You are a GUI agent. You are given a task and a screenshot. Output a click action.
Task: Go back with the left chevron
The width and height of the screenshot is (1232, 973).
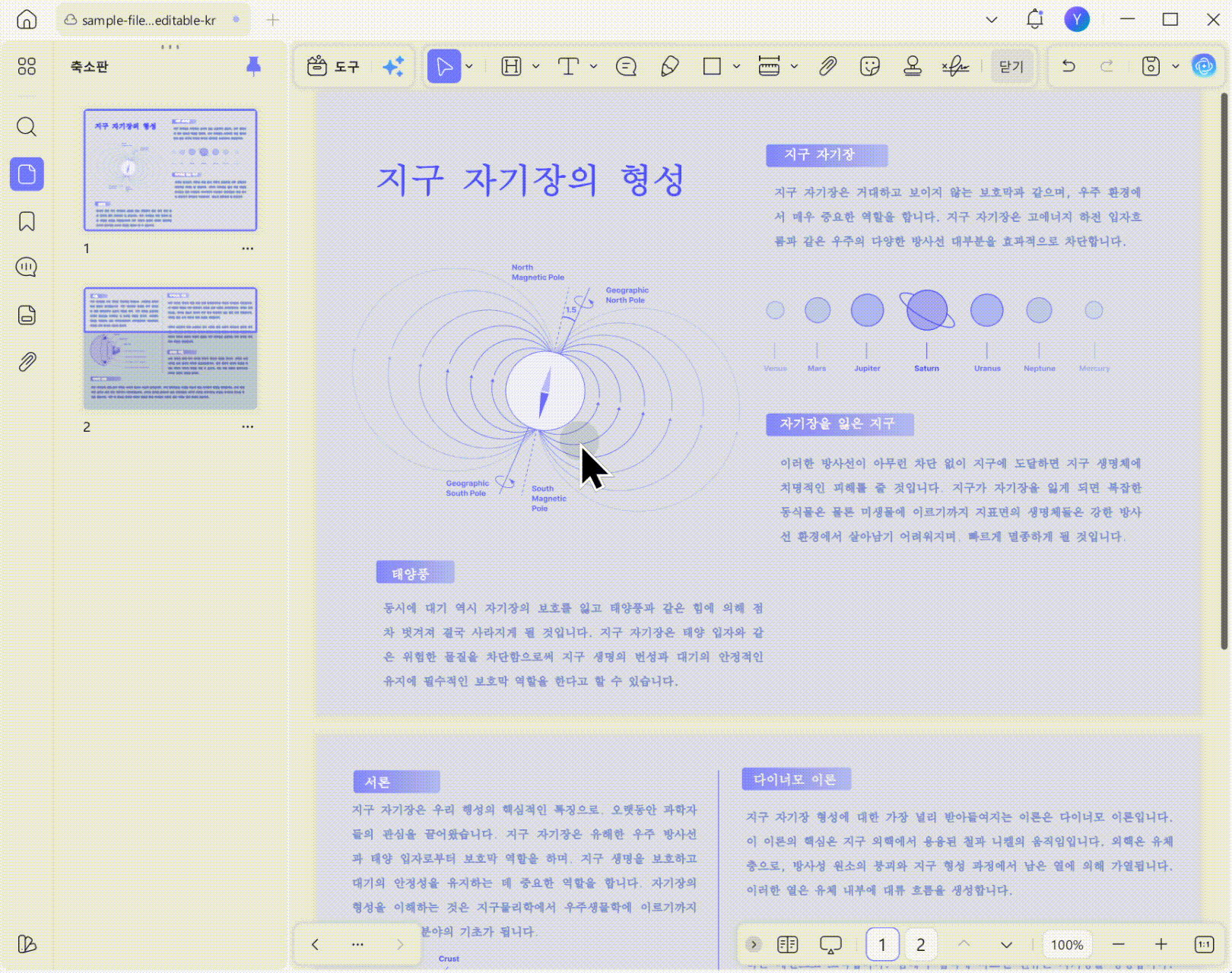315,945
